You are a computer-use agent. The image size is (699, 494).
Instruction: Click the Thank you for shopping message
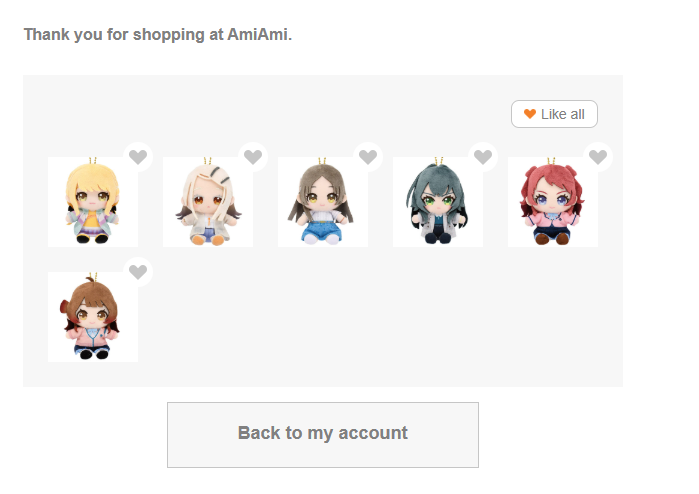point(158,34)
